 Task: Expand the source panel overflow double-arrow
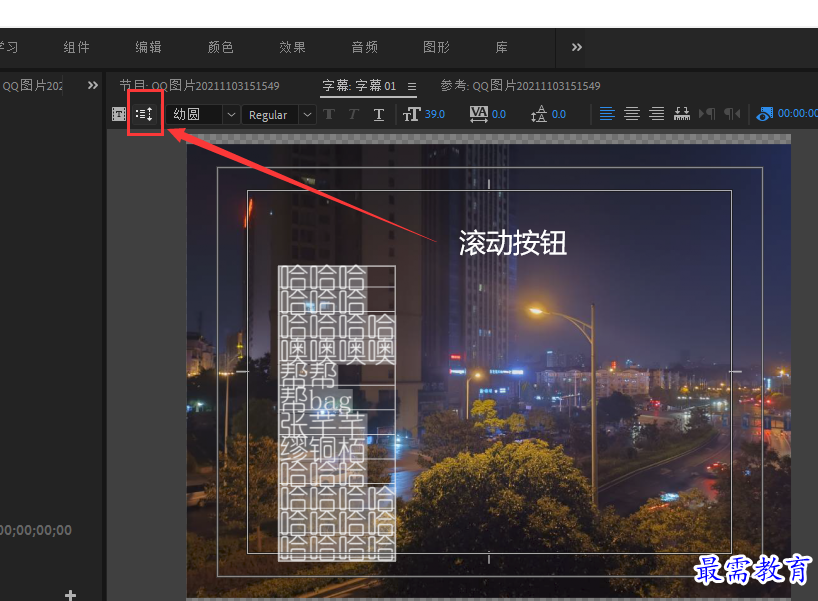pos(93,85)
